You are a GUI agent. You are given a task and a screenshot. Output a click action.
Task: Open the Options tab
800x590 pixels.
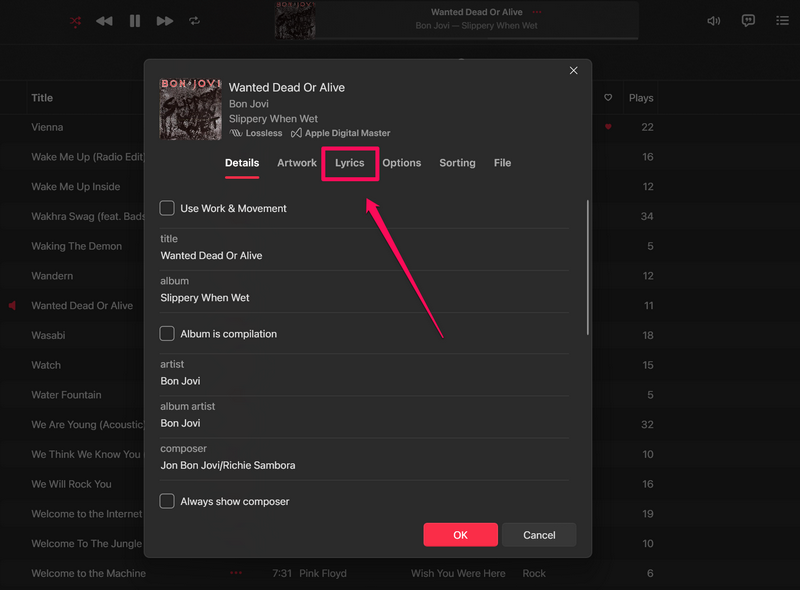pos(402,163)
